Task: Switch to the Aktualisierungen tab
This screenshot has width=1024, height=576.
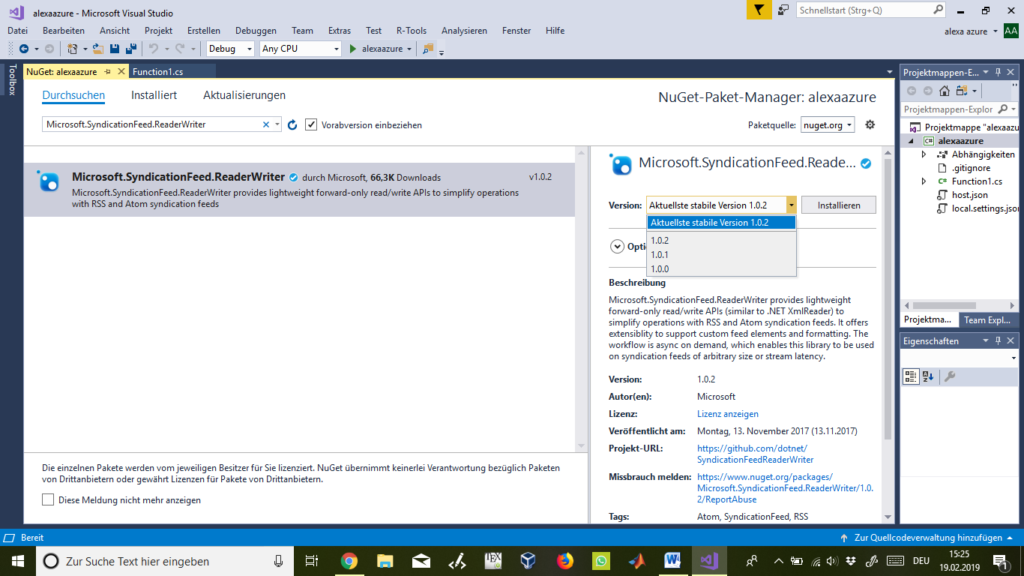Action: click(244, 95)
